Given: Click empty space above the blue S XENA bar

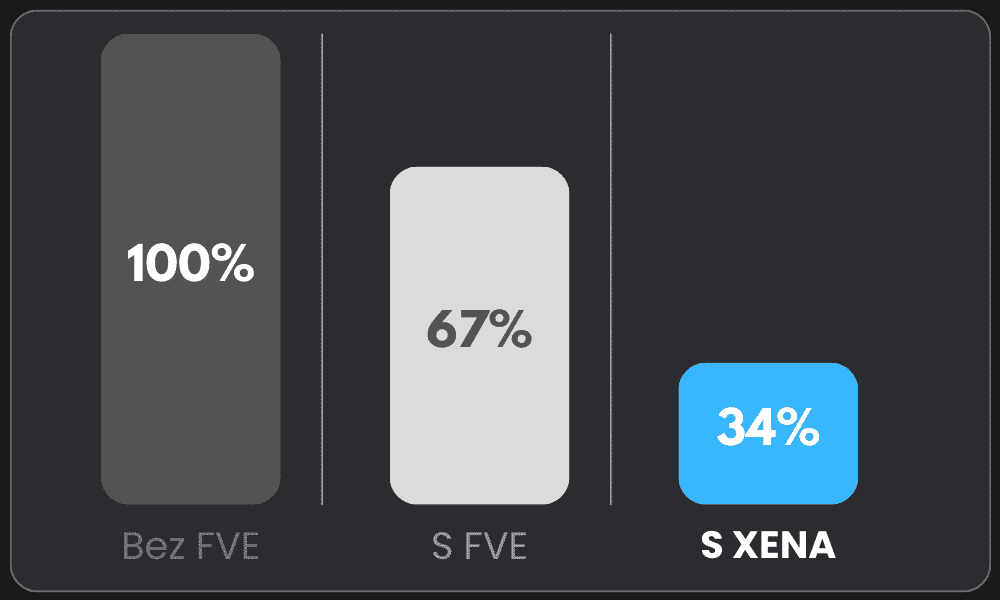Looking at the screenshot, I should 768,200.
